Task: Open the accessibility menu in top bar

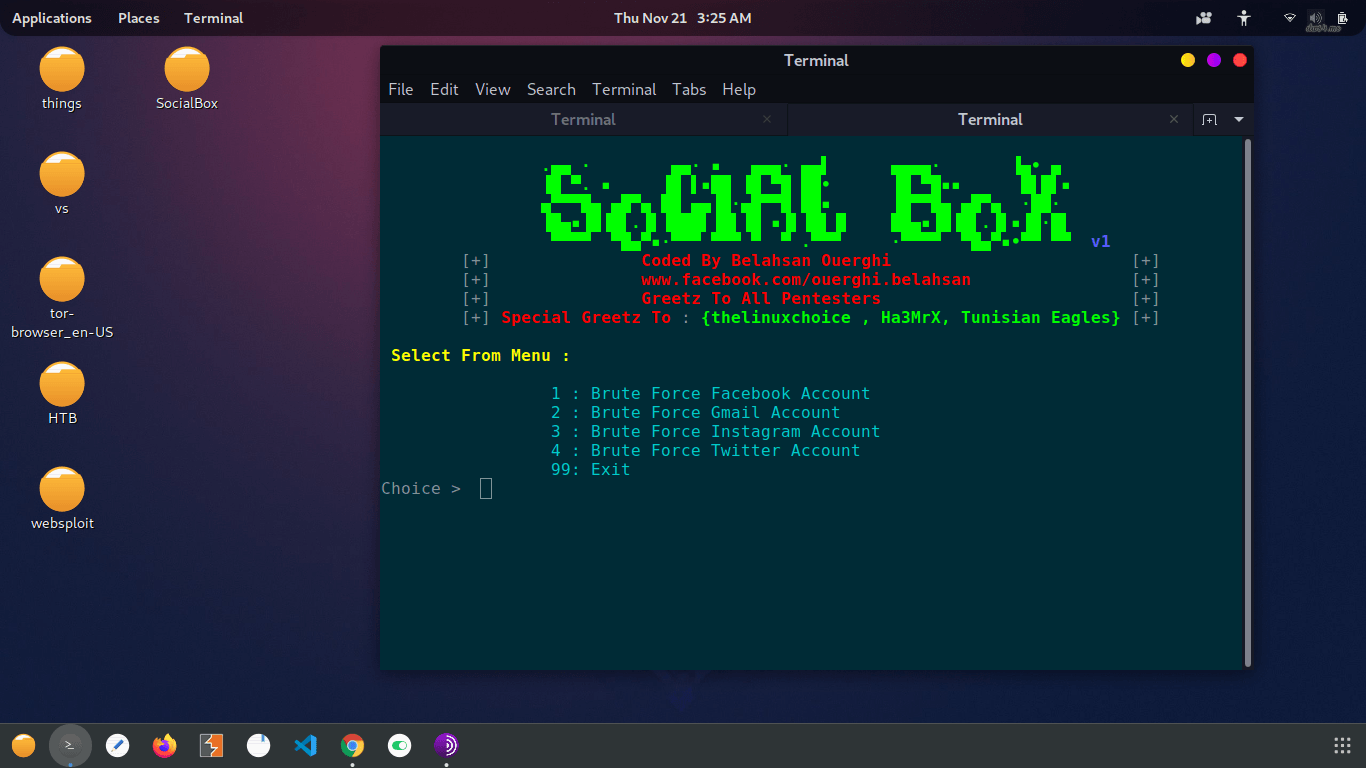Action: [1244, 18]
